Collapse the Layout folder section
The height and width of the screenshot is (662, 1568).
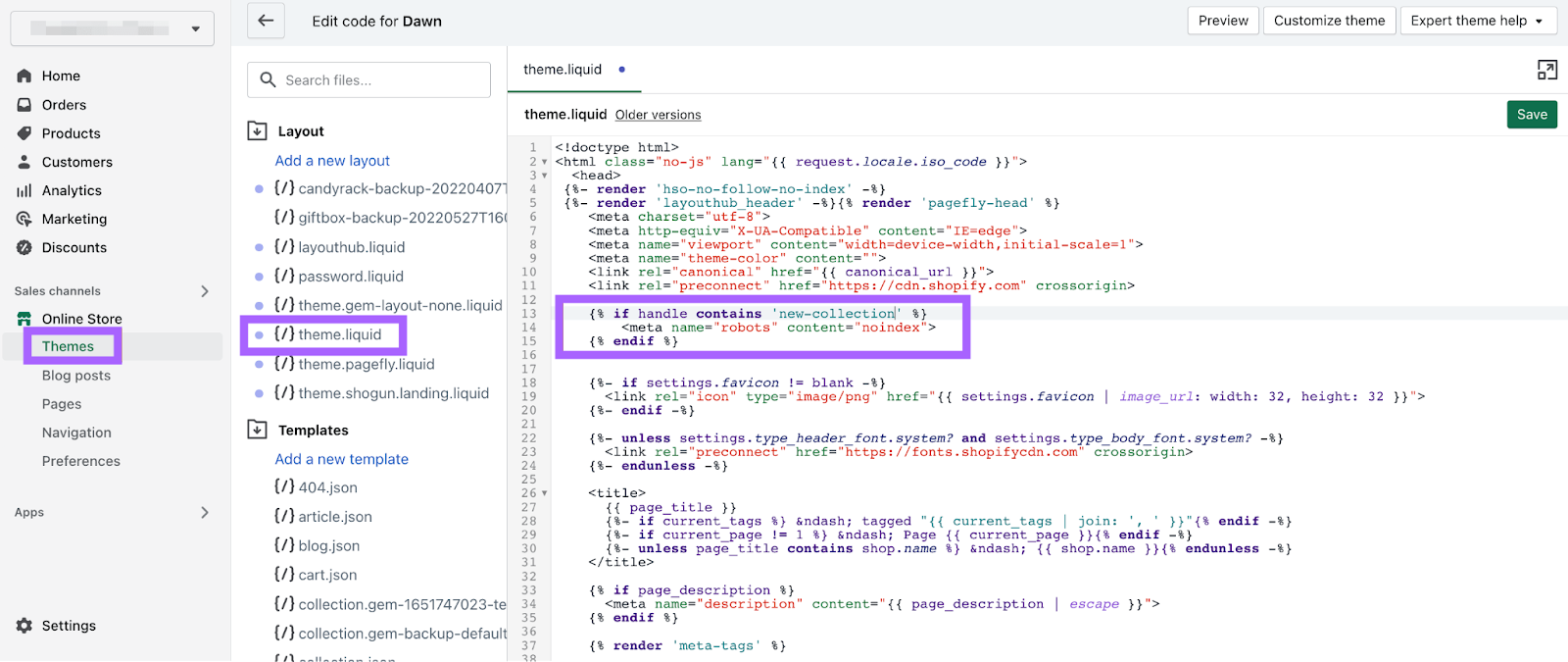tap(258, 131)
